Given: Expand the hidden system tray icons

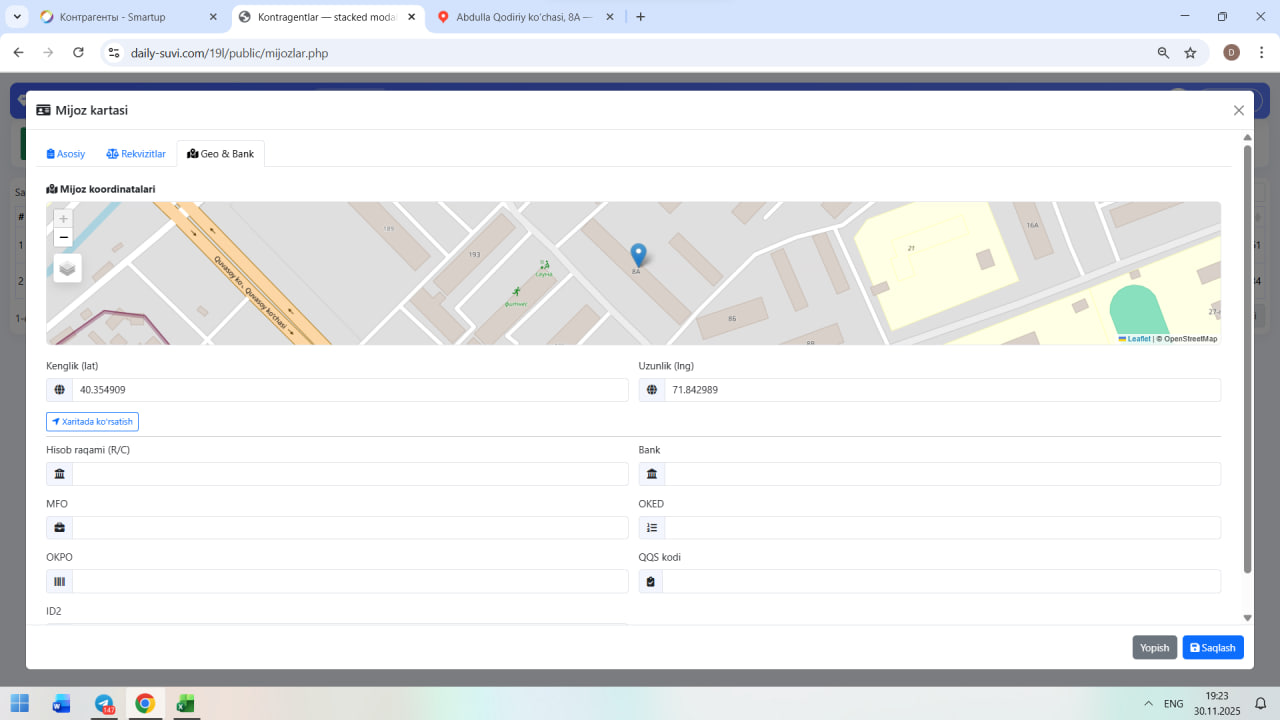Looking at the screenshot, I should (1148, 704).
